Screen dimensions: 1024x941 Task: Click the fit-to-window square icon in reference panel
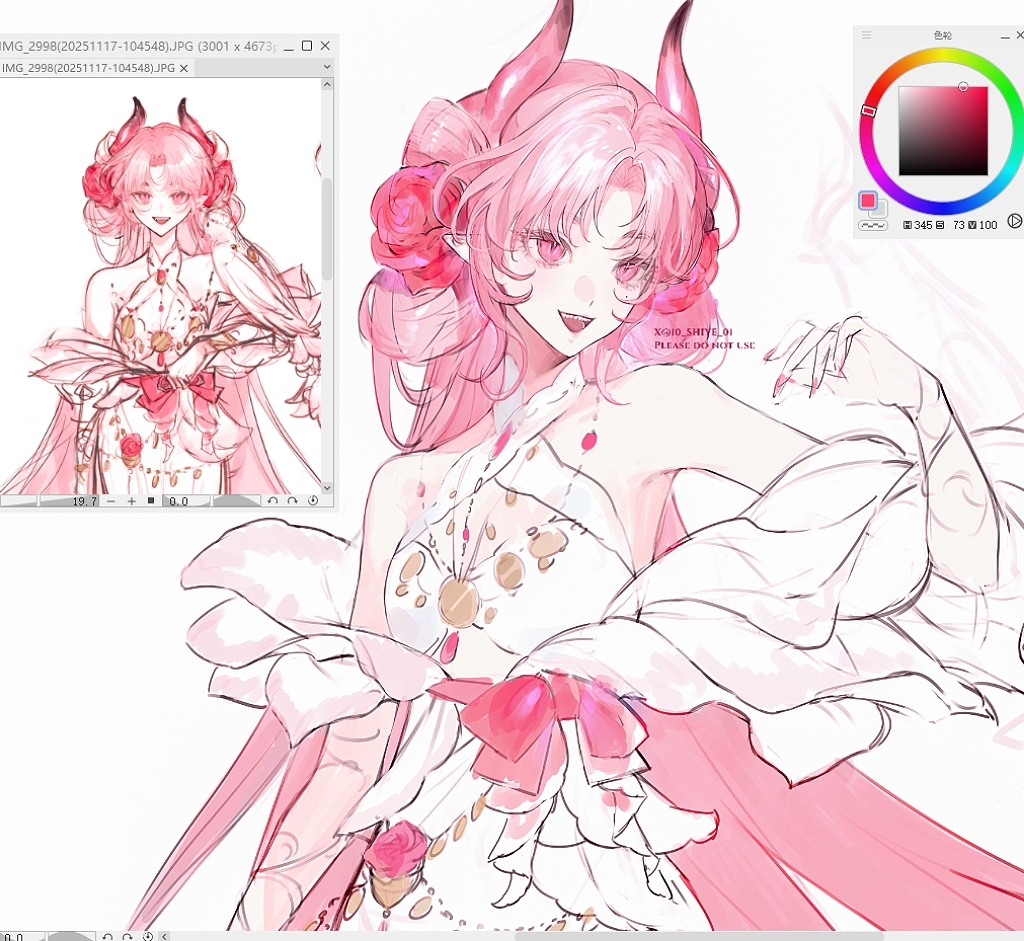click(x=151, y=501)
